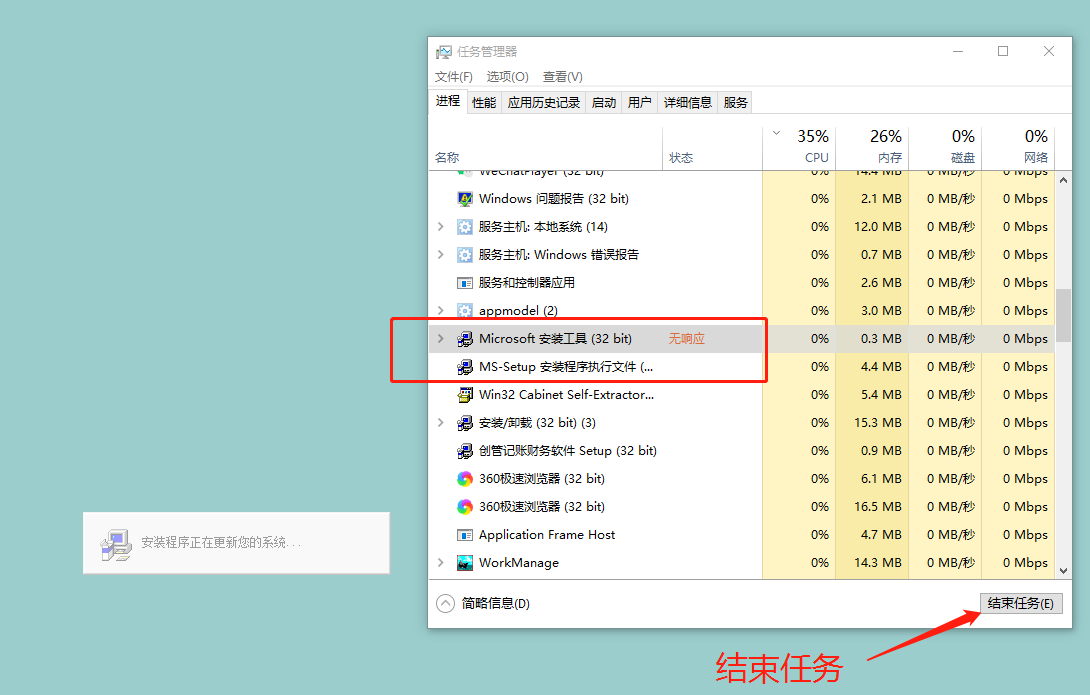Switch to the 详细信息 tab

click(x=688, y=102)
